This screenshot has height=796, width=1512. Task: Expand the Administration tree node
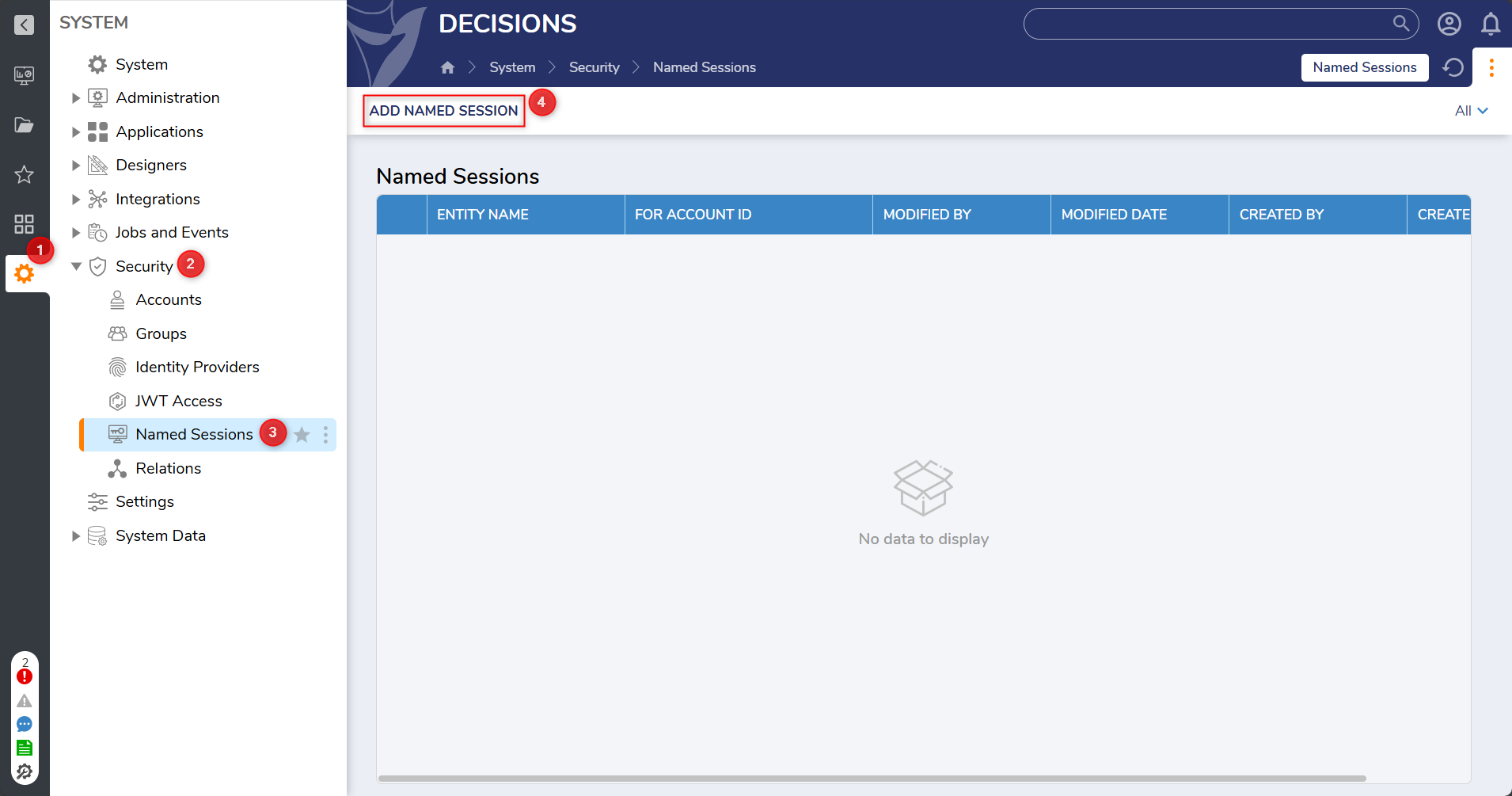[x=76, y=98]
